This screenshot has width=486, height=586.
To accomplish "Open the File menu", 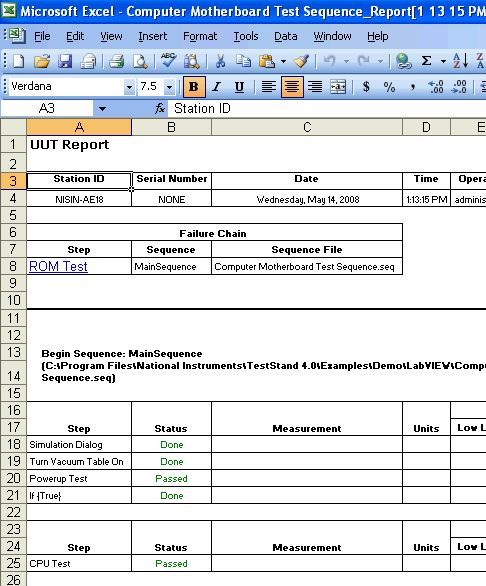I will pos(42,36).
